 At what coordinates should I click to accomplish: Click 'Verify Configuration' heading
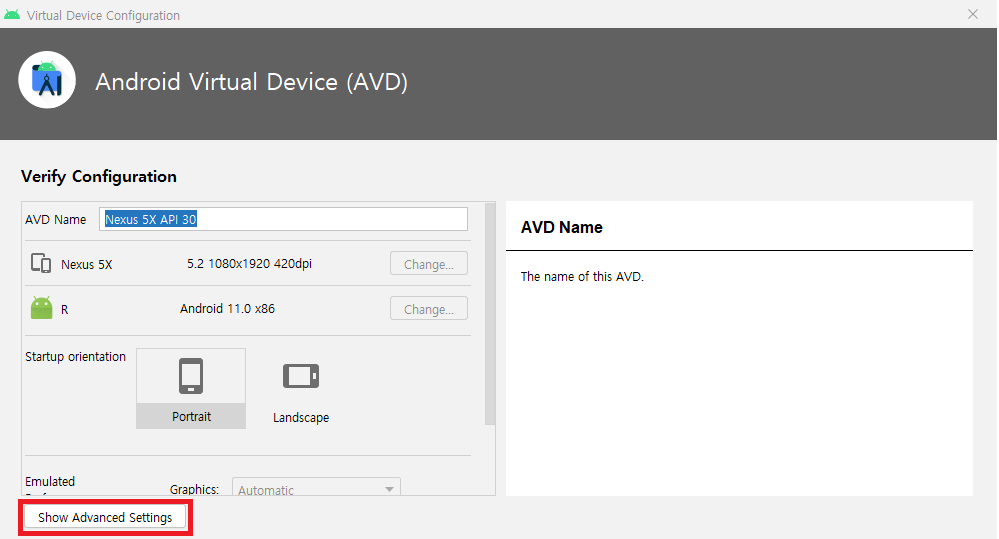[x=99, y=176]
